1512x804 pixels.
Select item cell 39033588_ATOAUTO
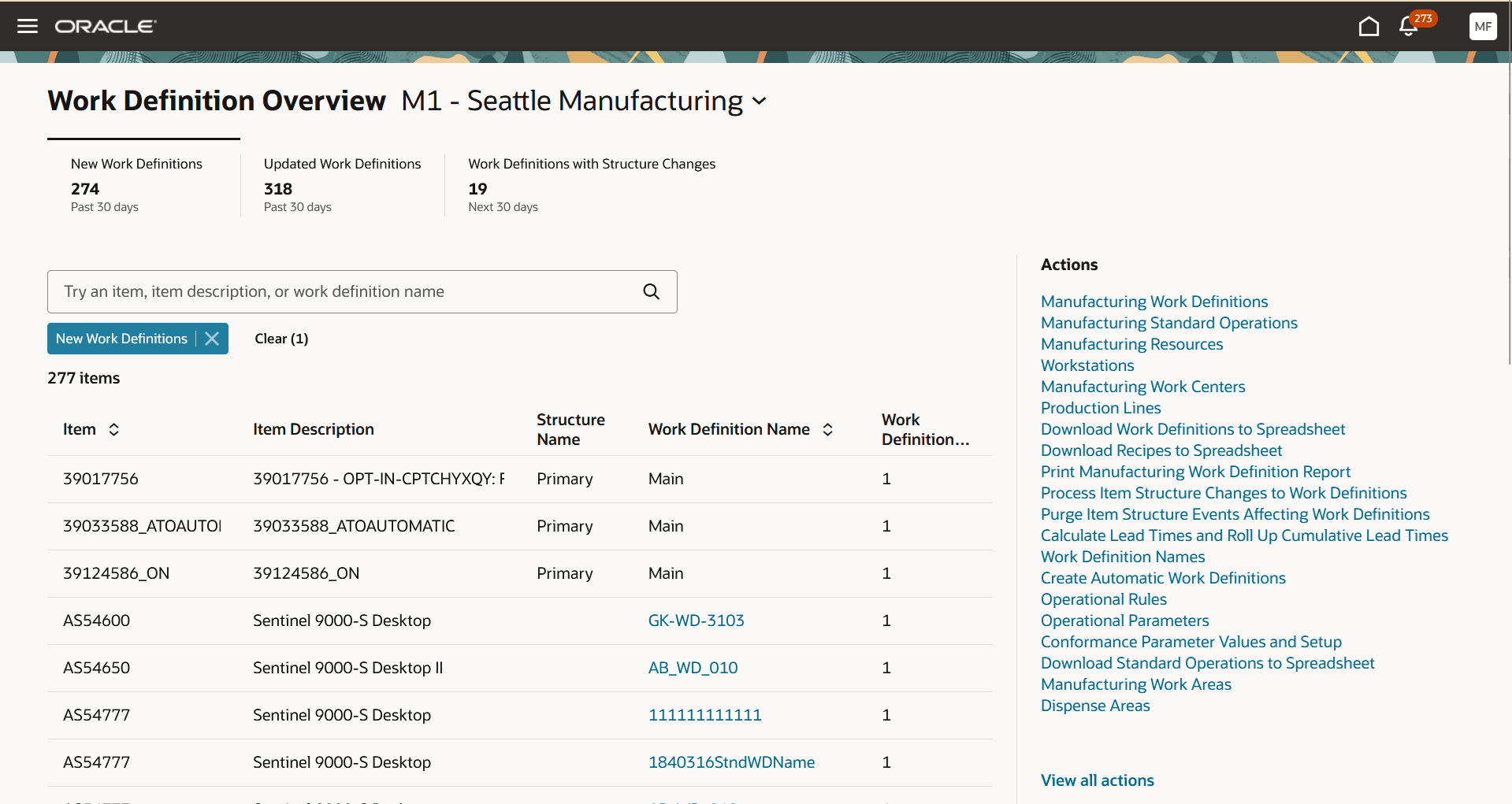coord(142,526)
